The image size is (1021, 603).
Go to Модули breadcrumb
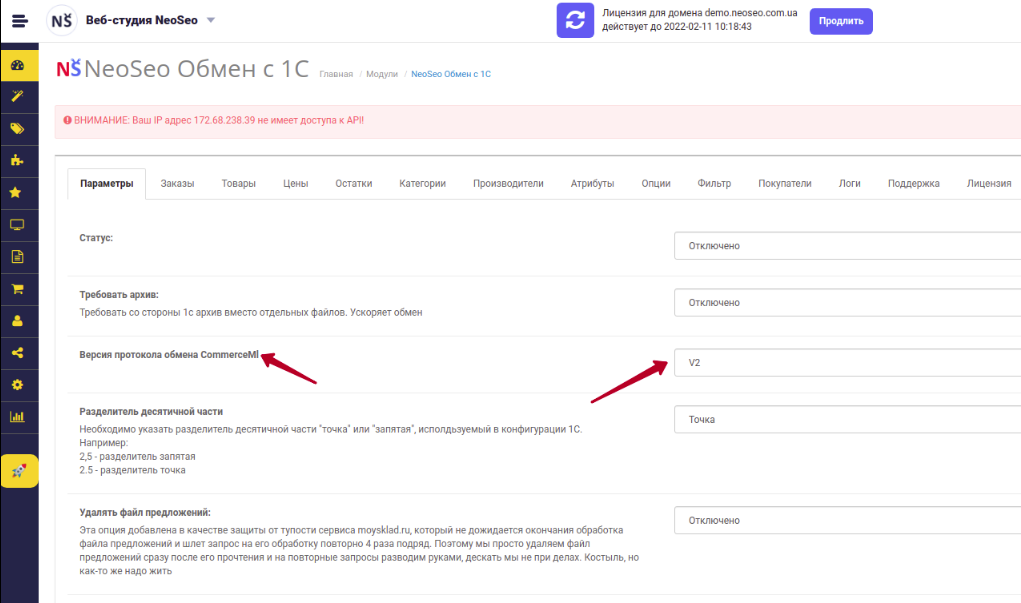pyautogui.click(x=382, y=74)
